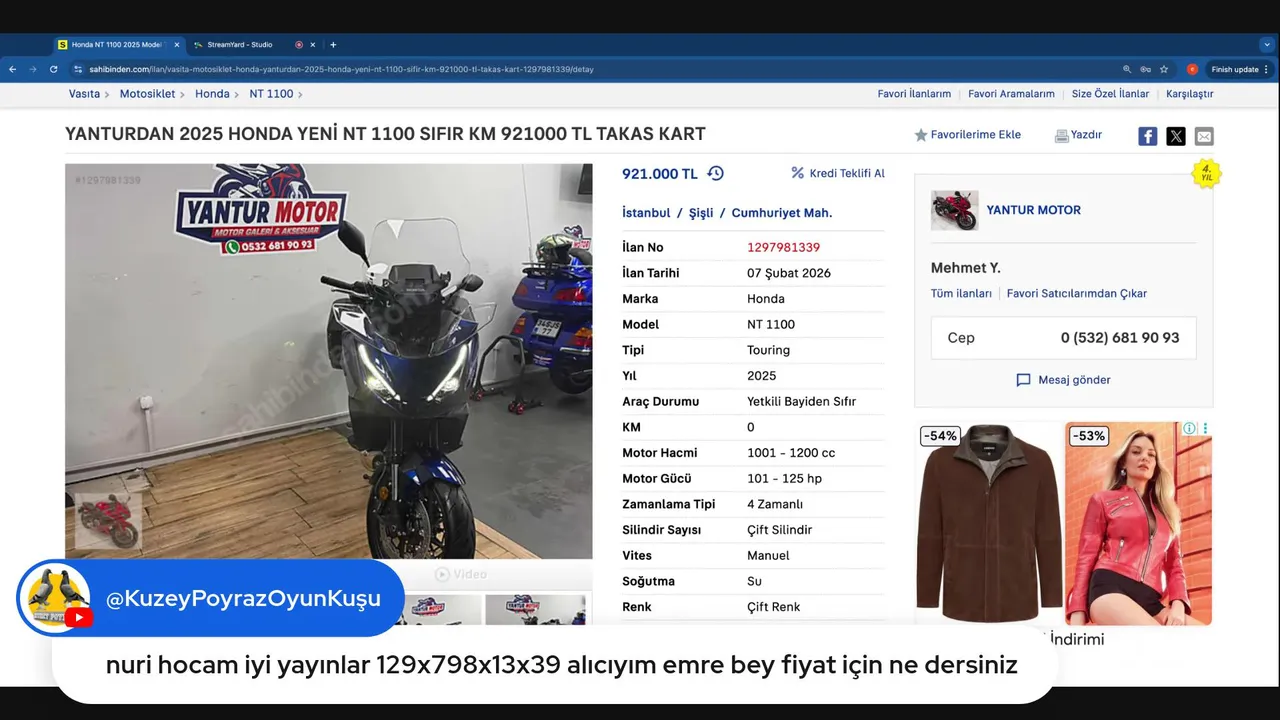The image size is (1280, 720).
Task: Go to the Vasıta breadcrumb
Action: click(84, 94)
